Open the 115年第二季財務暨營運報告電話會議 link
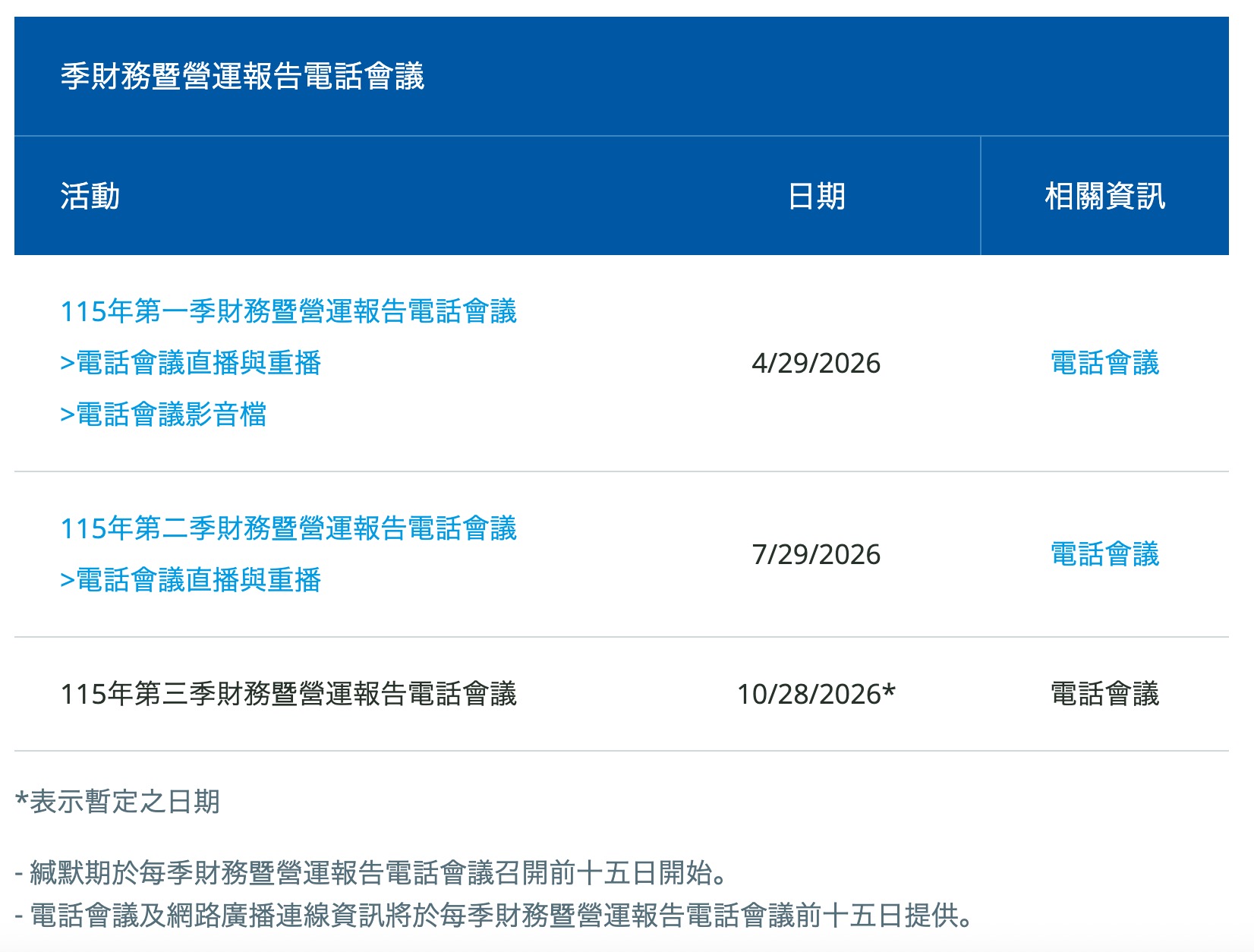The image size is (1254, 952). [288, 528]
